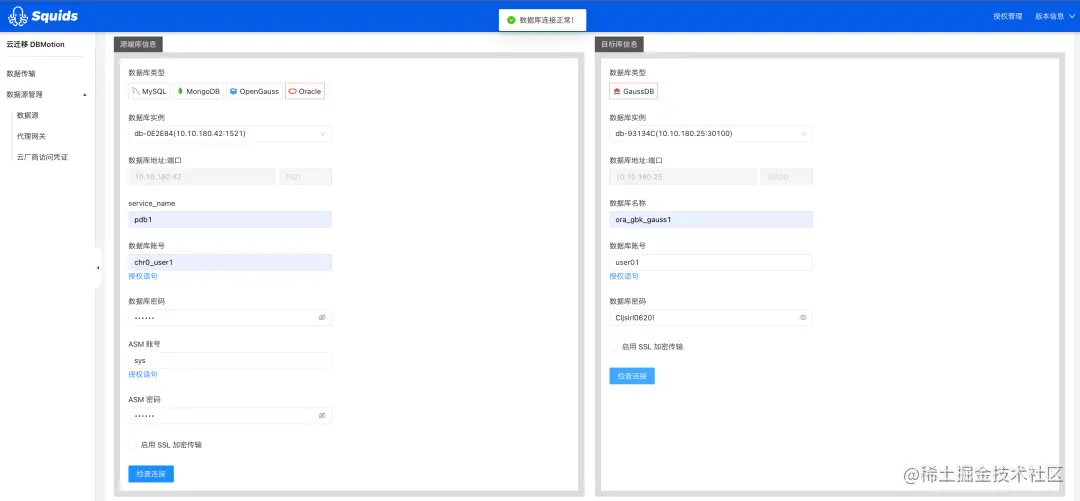Enable SSL encryption for source database
The image size is (1080, 501).
click(x=133, y=444)
